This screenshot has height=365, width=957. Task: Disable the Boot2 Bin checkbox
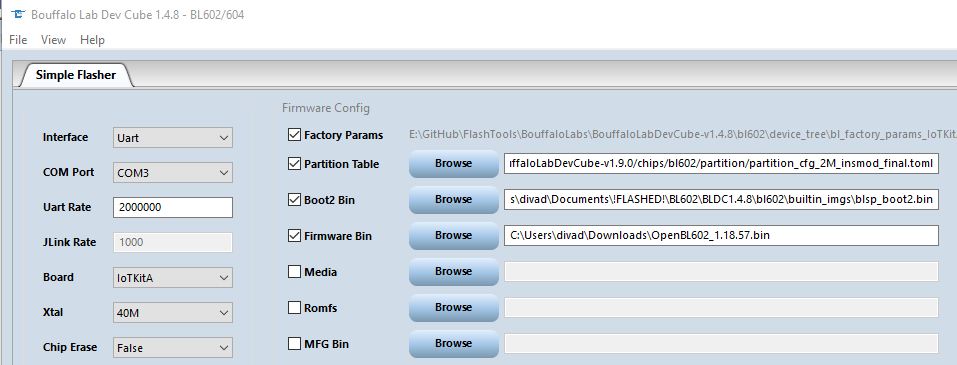[294, 200]
